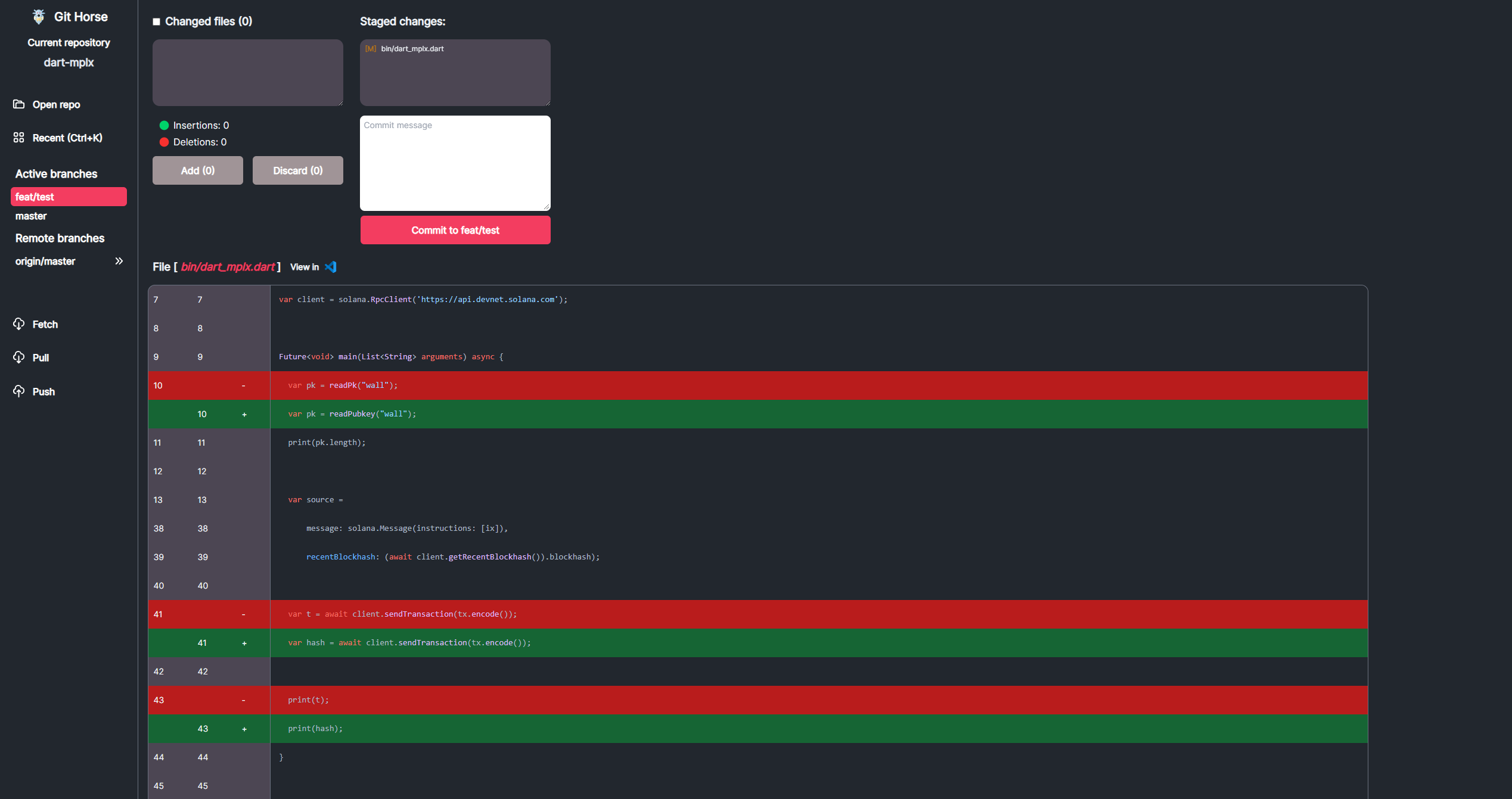Viewport: 1512px width, 799px height.
Task: Click the changed files panel area
Action: (247, 71)
